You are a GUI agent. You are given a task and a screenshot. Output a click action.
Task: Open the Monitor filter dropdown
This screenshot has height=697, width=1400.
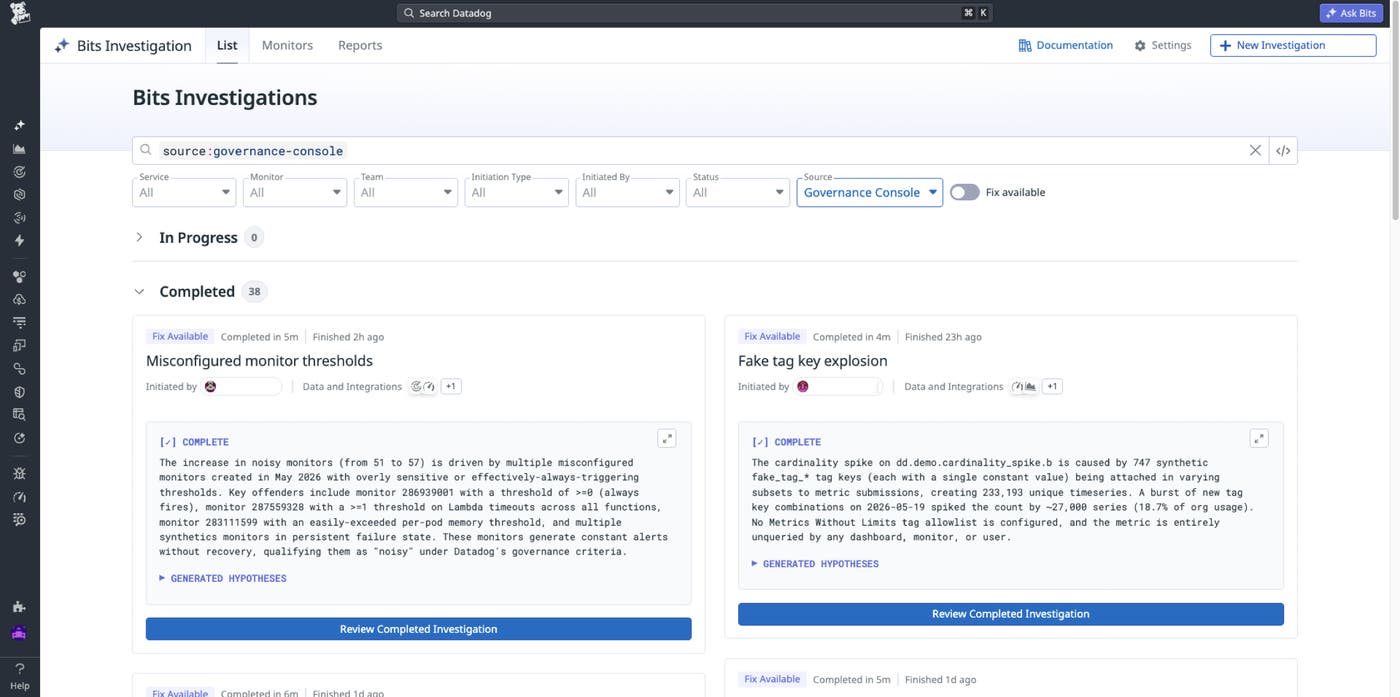[x=294, y=192]
